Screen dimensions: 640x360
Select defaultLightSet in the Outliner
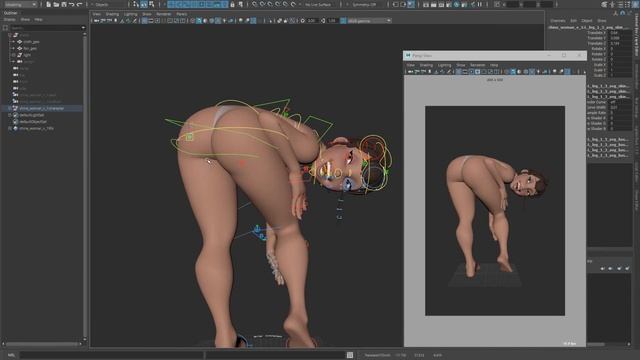(32, 115)
